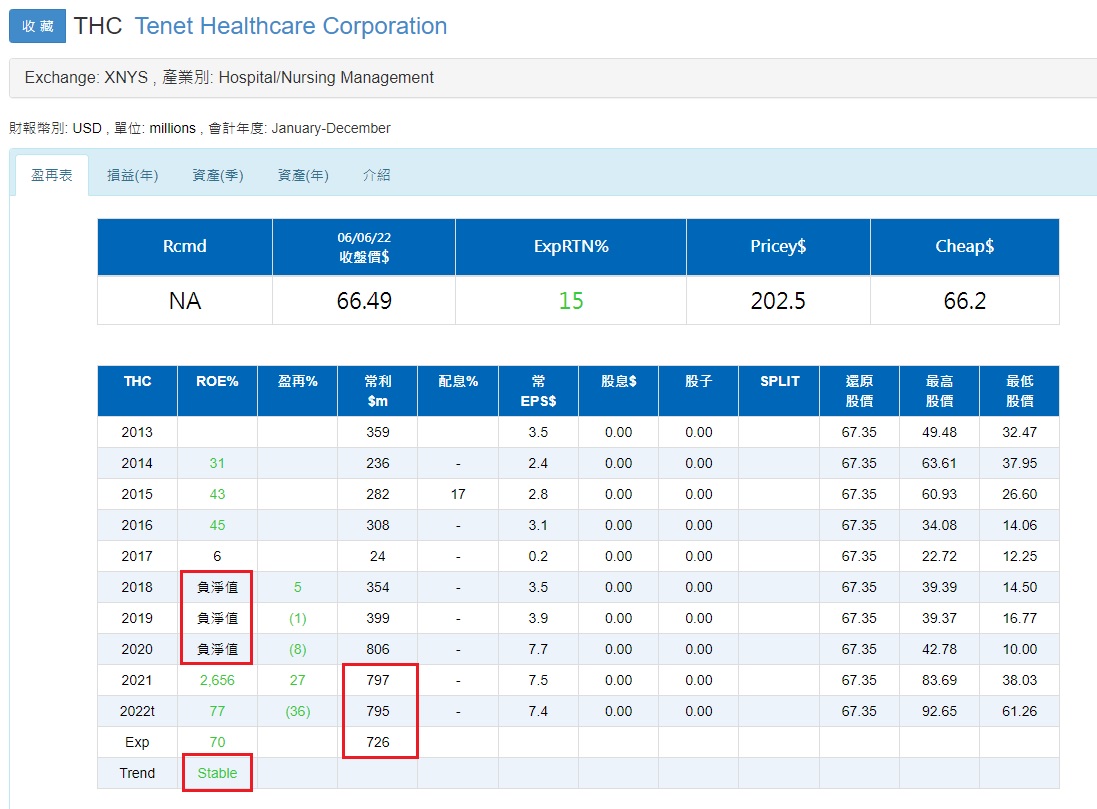Click the 股子 column header
The image size is (1097, 809).
pos(698,391)
